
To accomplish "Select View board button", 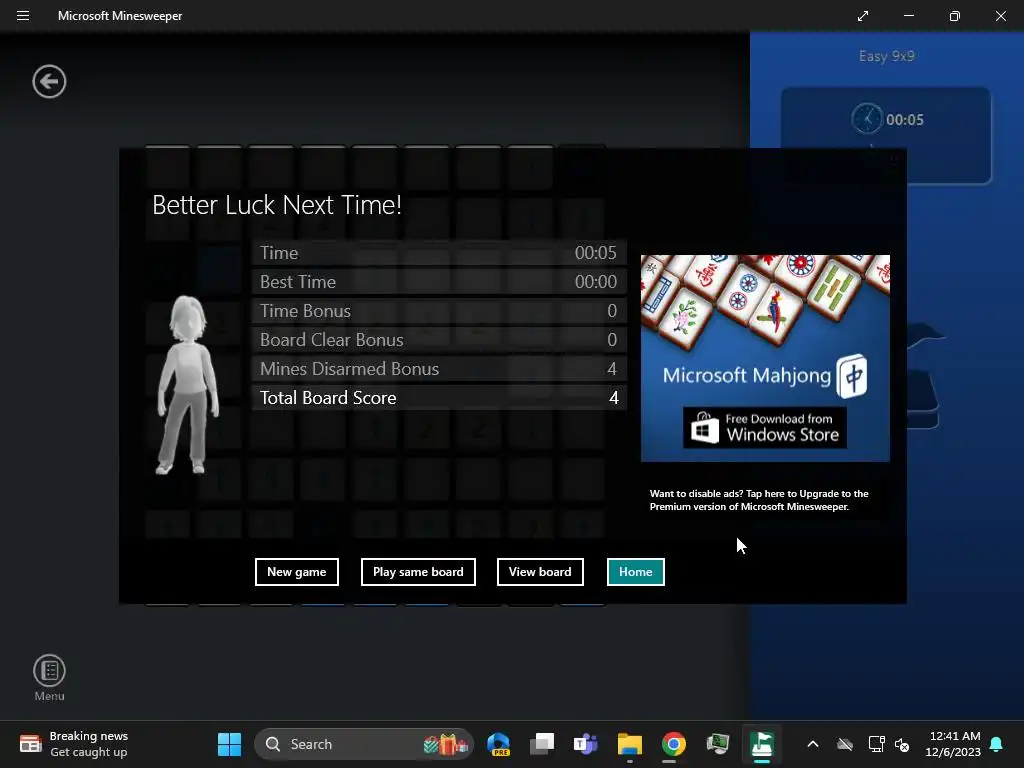I will click(540, 572).
